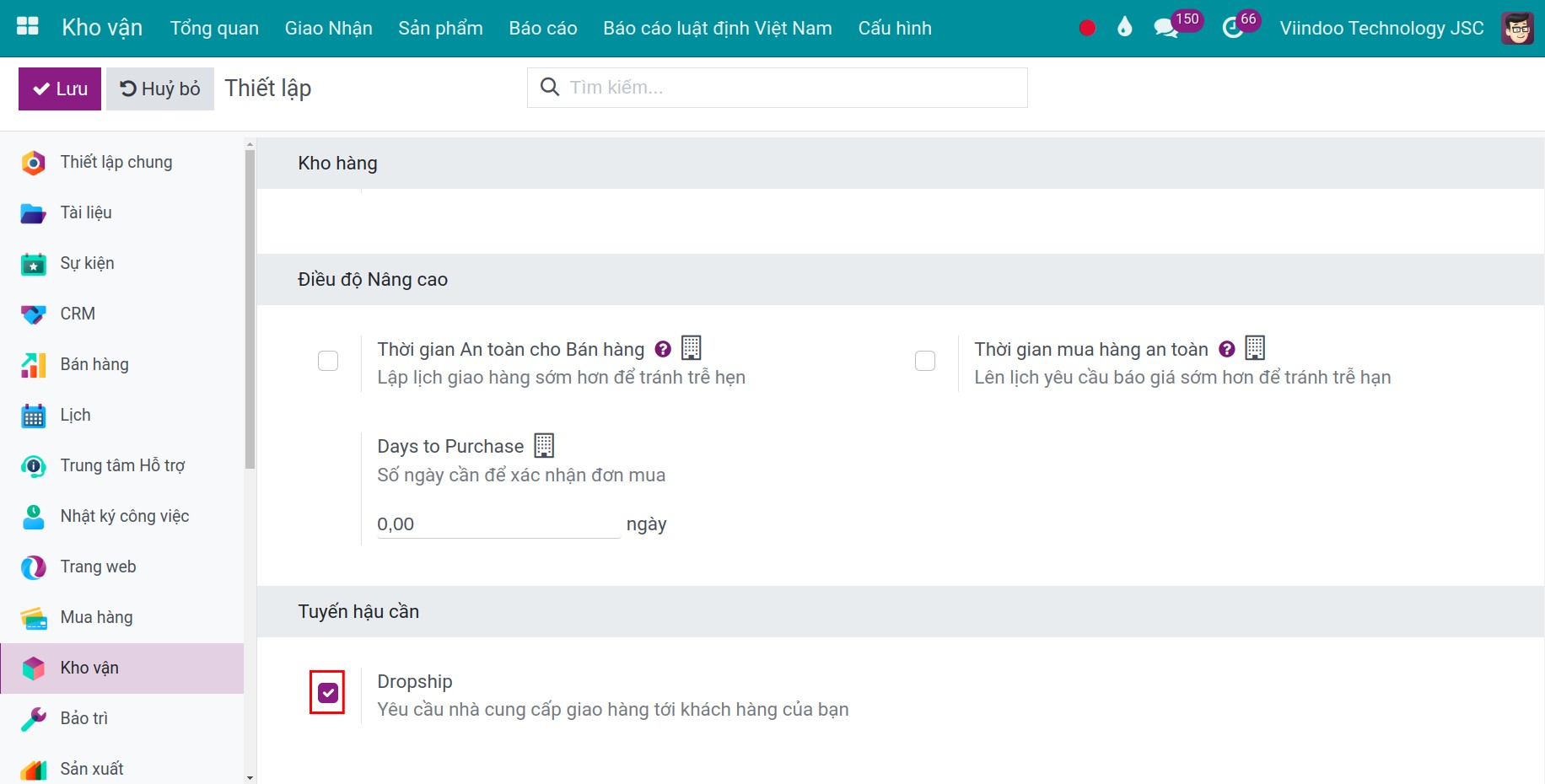Screen dimensions: 1545x784
Task: Click building icon next to Days to Purchase
Action: tap(544, 445)
